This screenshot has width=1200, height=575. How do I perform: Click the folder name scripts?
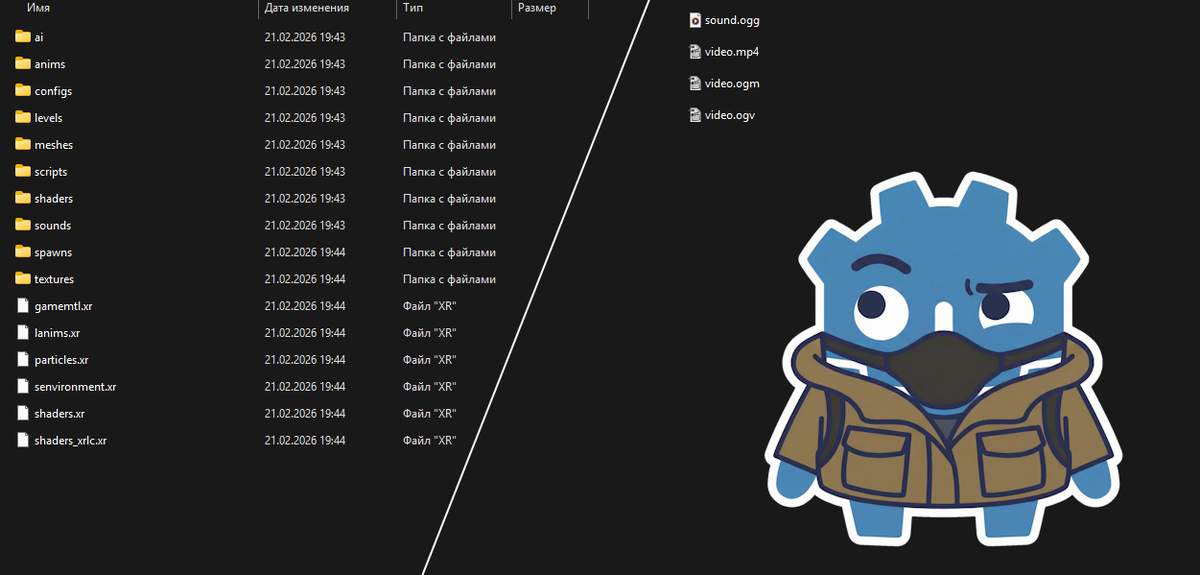tap(51, 172)
